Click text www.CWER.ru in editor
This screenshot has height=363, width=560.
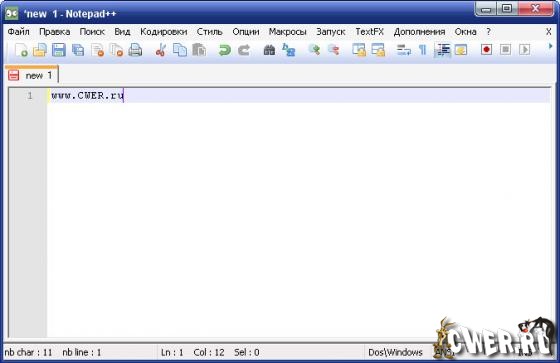pos(87,96)
